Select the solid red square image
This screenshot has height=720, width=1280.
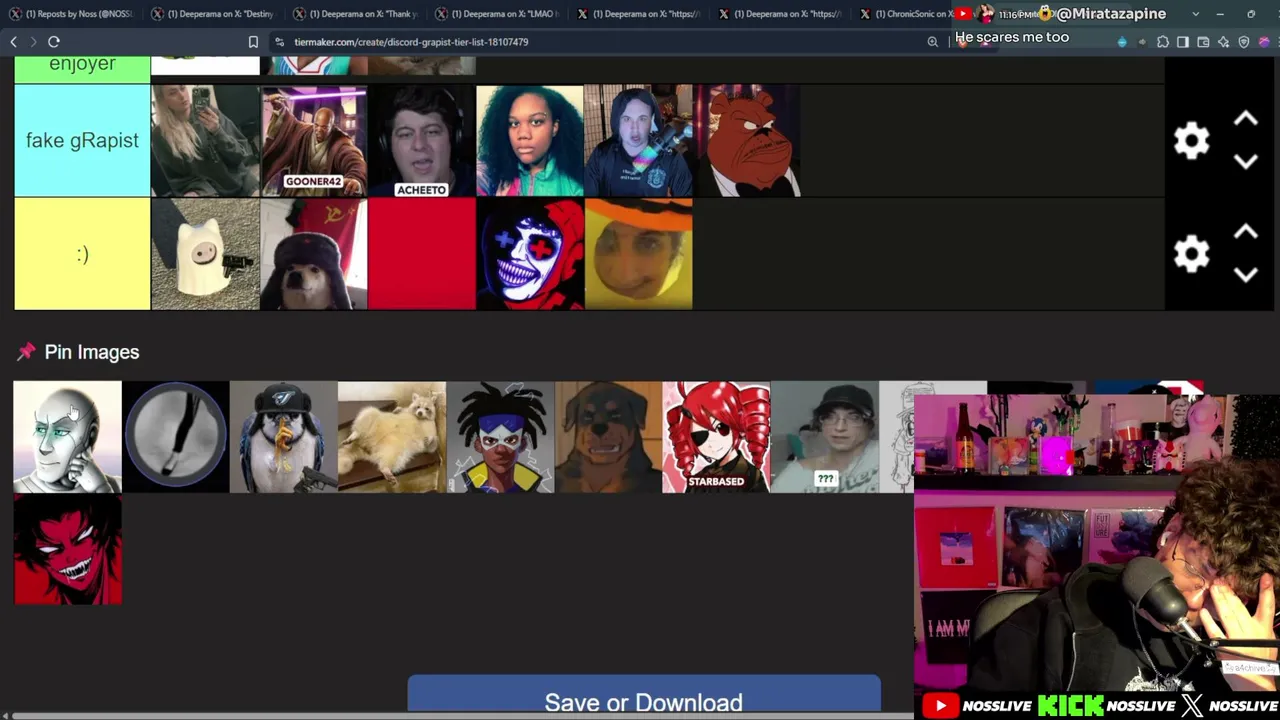pos(421,254)
